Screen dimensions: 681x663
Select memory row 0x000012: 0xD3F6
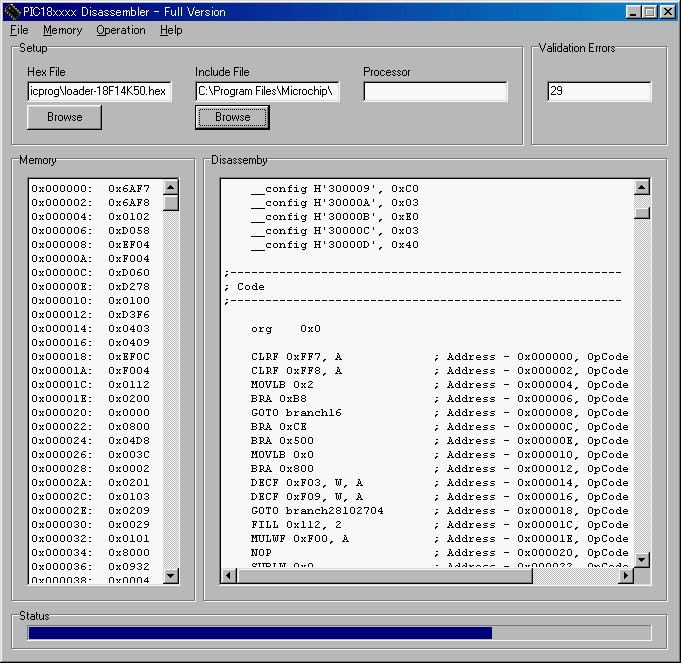tap(90, 314)
